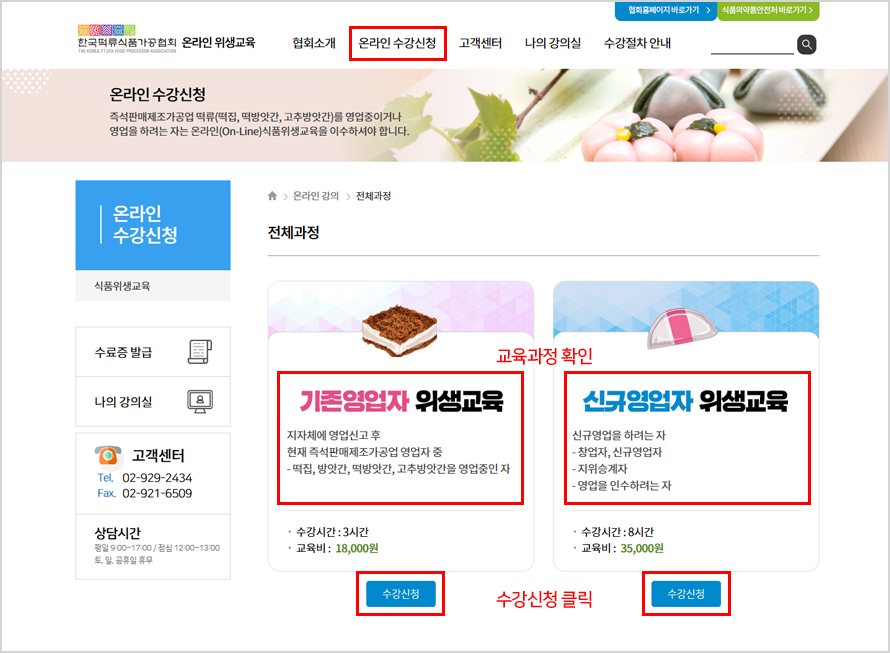Image resolution: width=890 pixels, height=653 pixels.
Task: Click the association logo at top left
Action: (x=127, y=39)
